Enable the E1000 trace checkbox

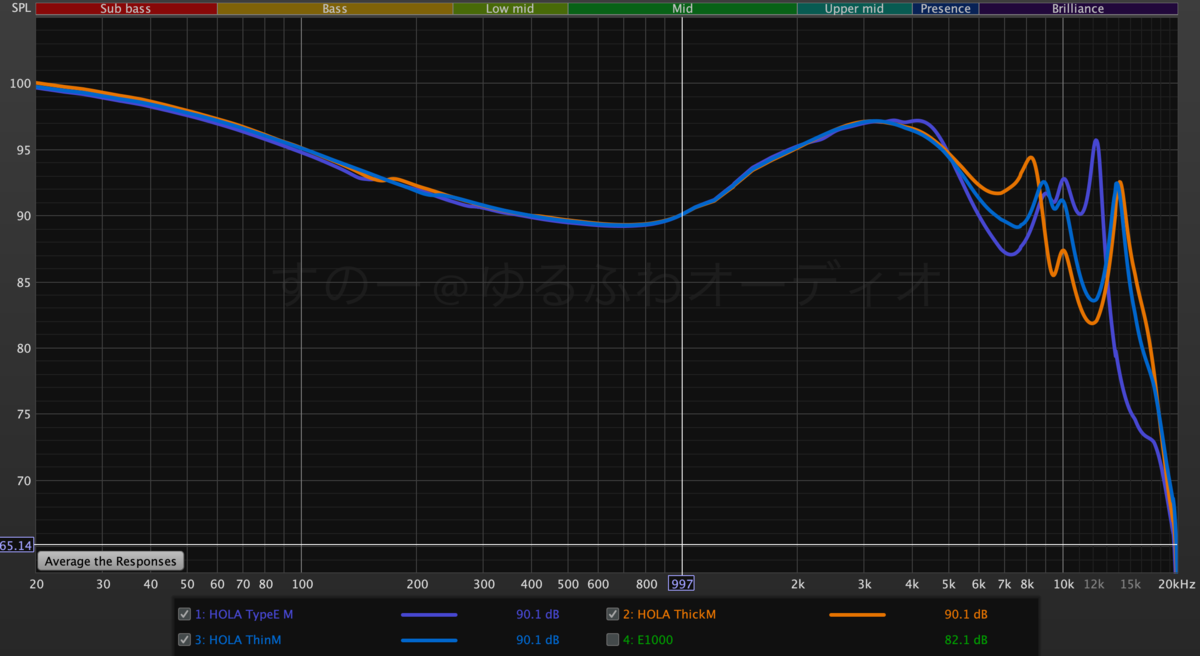pyautogui.click(x=613, y=639)
